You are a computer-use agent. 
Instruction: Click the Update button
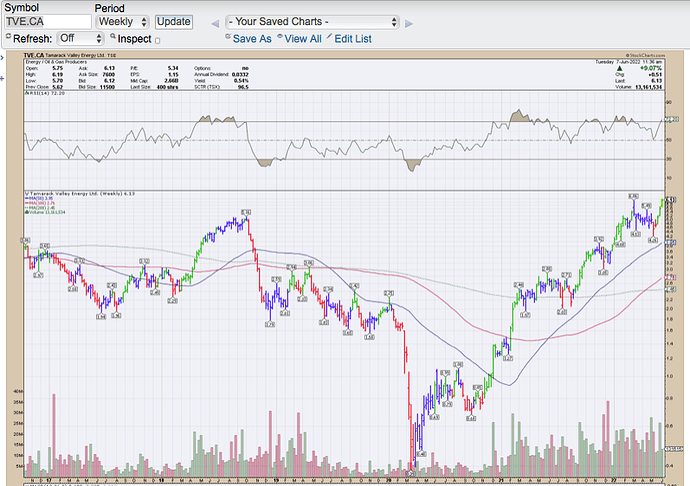(174, 22)
